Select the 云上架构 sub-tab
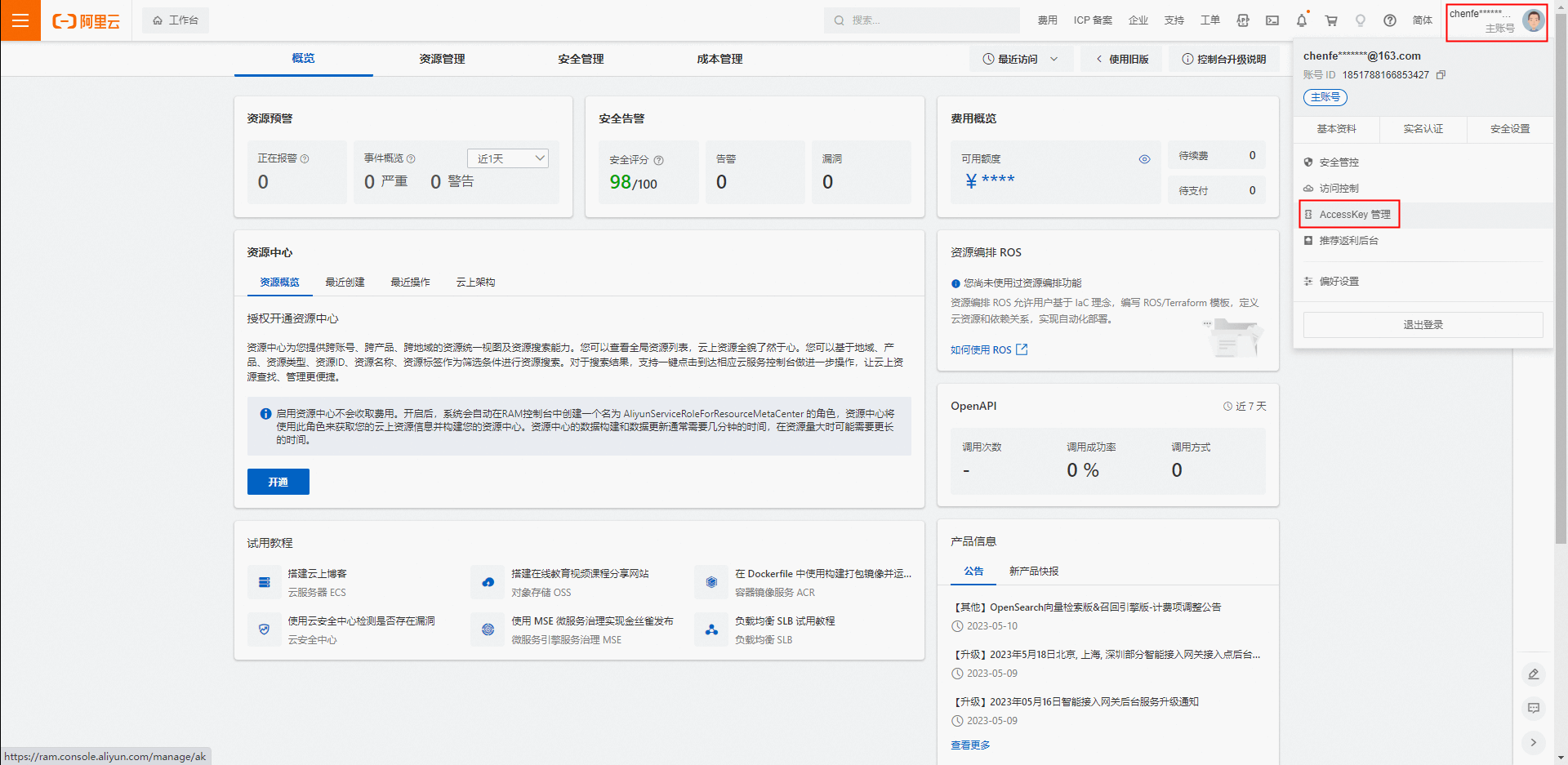 pyautogui.click(x=475, y=282)
